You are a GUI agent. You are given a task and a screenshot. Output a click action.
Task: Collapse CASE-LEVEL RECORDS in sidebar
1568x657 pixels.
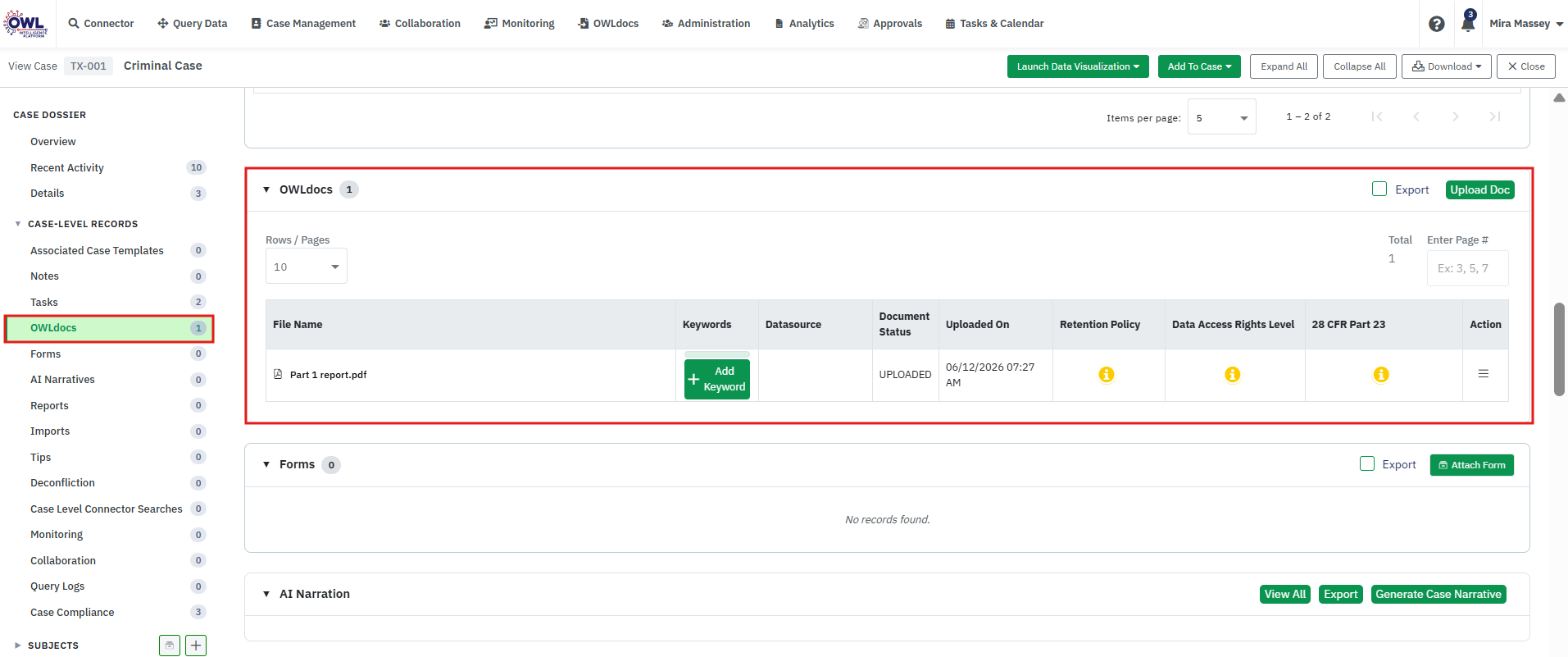tap(18, 224)
